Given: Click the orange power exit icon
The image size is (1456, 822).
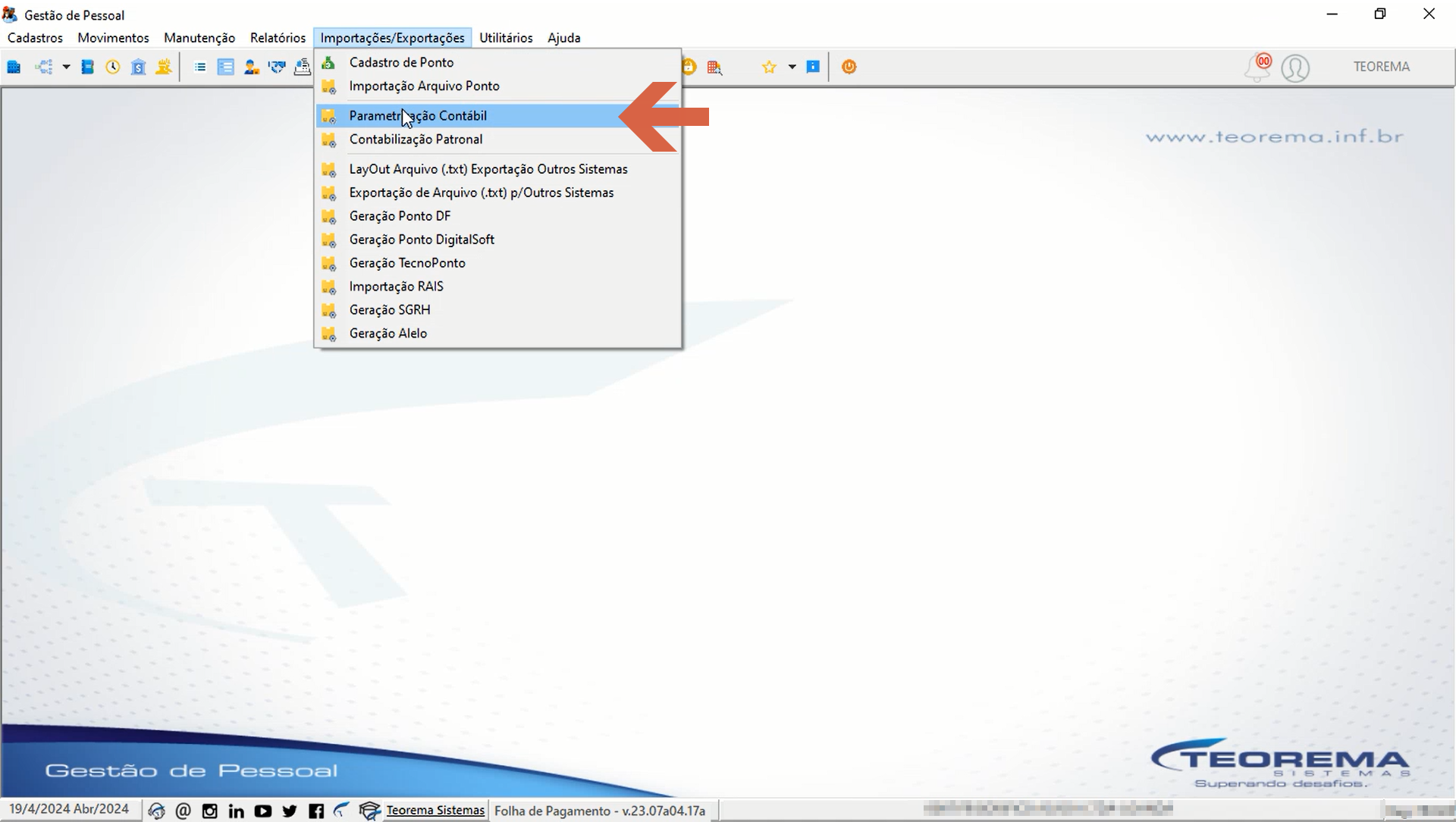Looking at the screenshot, I should tap(849, 67).
